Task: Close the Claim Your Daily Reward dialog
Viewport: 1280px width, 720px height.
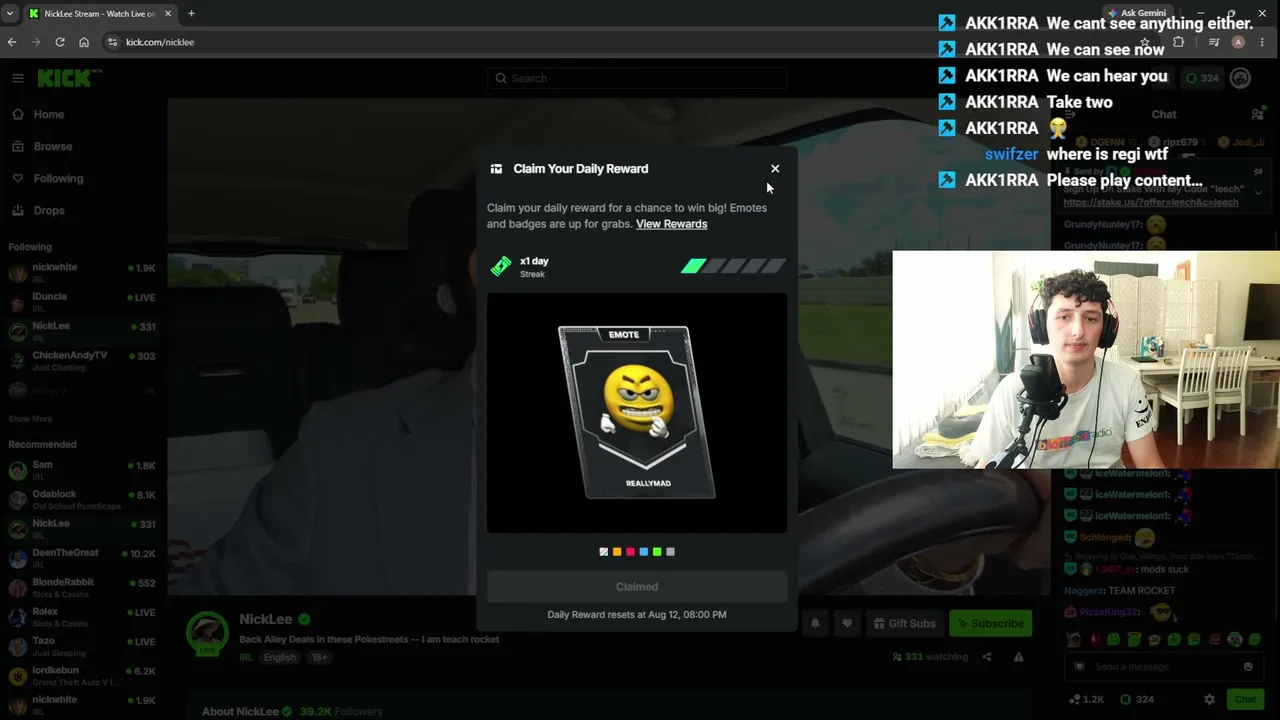Action: [x=775, y=169]
